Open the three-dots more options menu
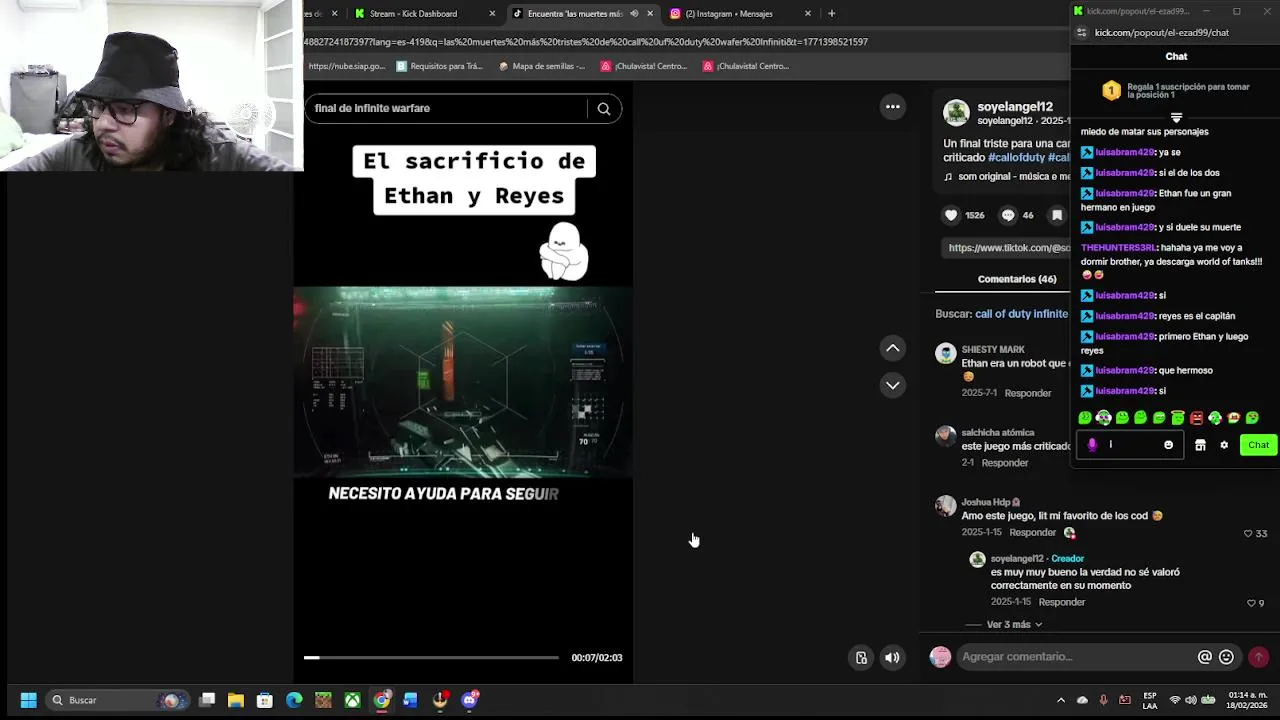The width and height of the screenshot is (1280, 720). point(893,107)
